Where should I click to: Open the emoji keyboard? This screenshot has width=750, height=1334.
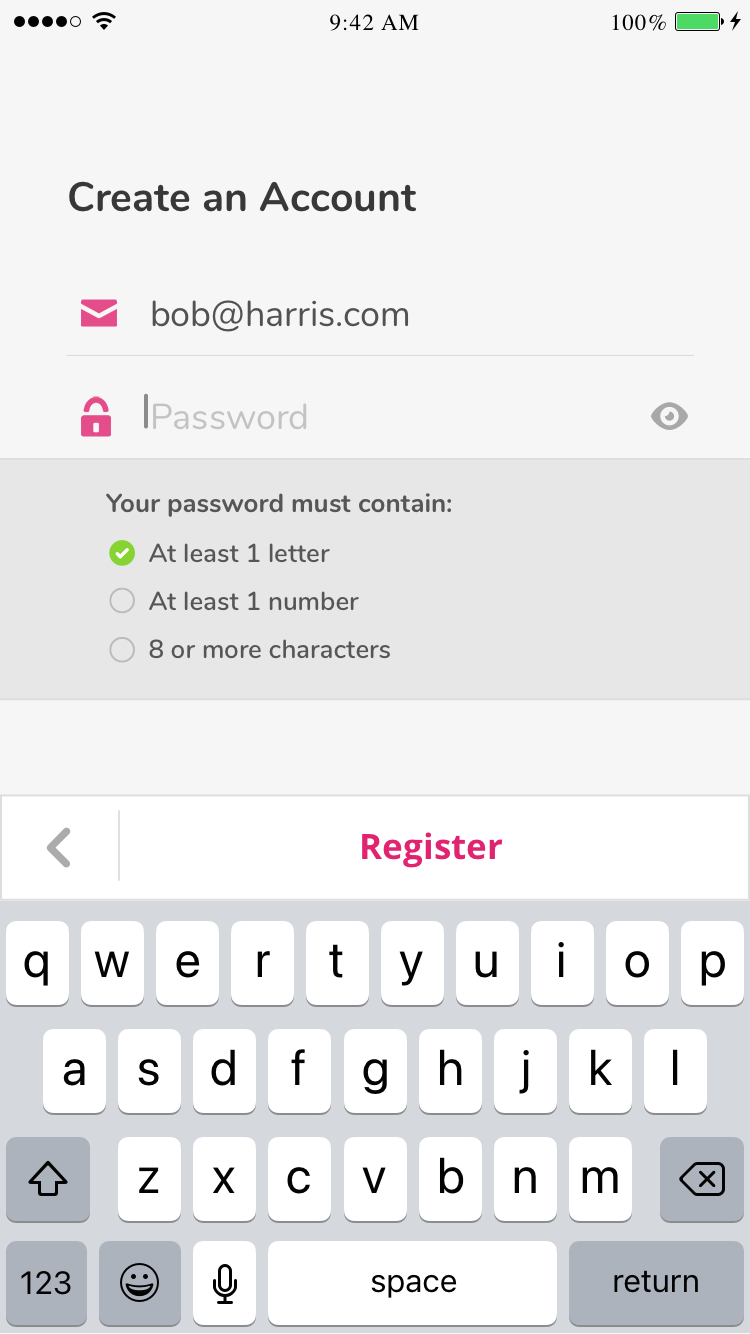140,1282
